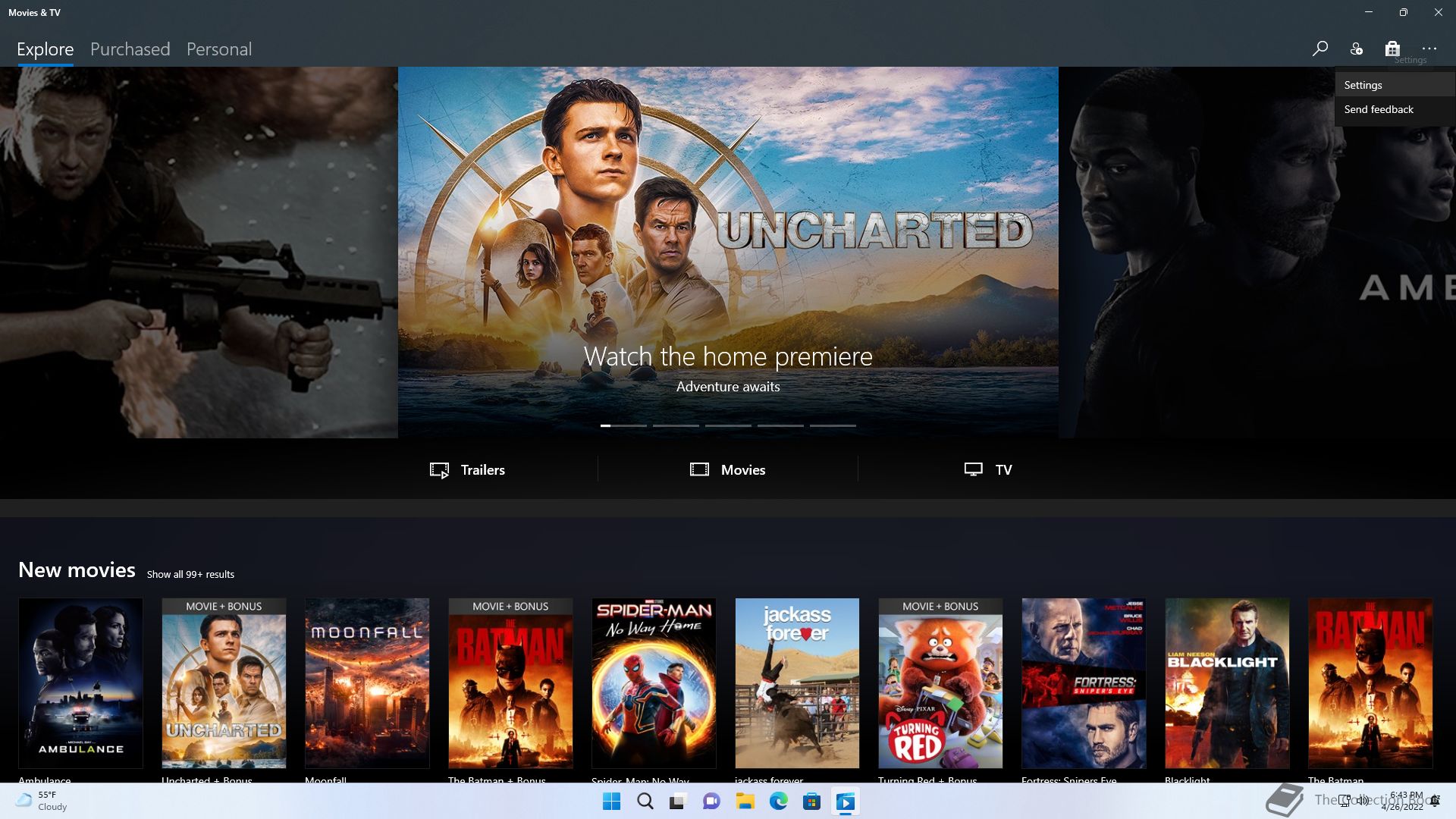Open the Moonfall movie poster
1456x819 pixels.
(x=367, y=683)
